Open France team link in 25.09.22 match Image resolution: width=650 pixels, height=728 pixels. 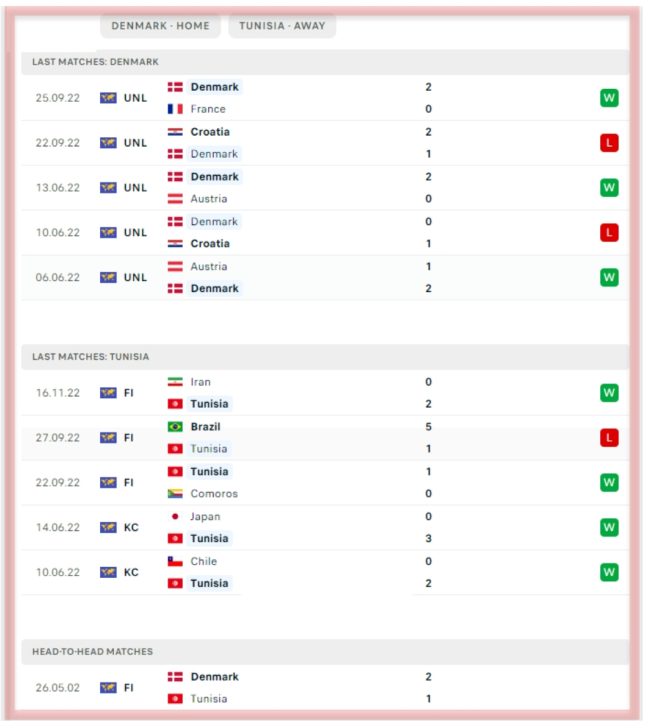pyautogui.click(x=208, y=109)
